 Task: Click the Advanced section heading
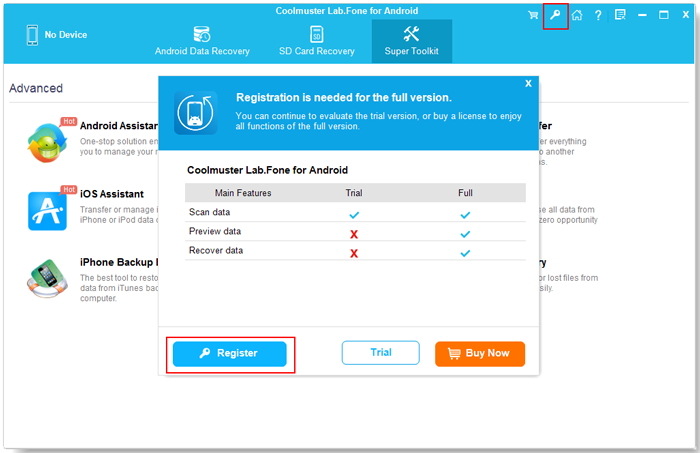coord(36,88)
